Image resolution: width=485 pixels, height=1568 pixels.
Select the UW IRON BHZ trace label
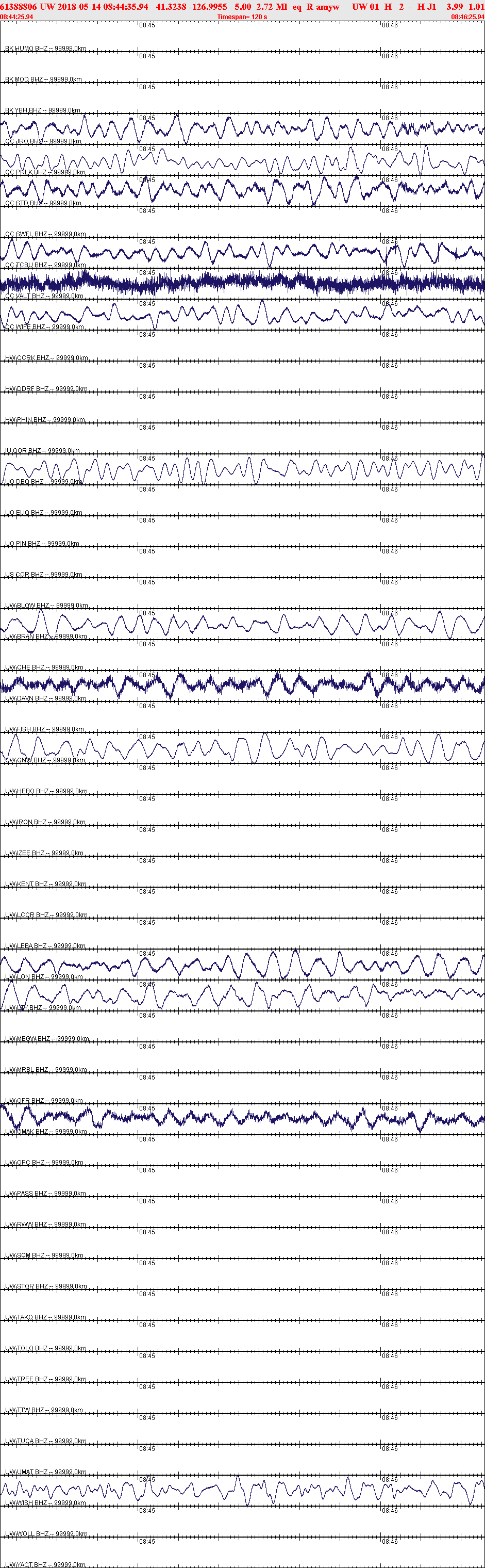pos(46,822)
